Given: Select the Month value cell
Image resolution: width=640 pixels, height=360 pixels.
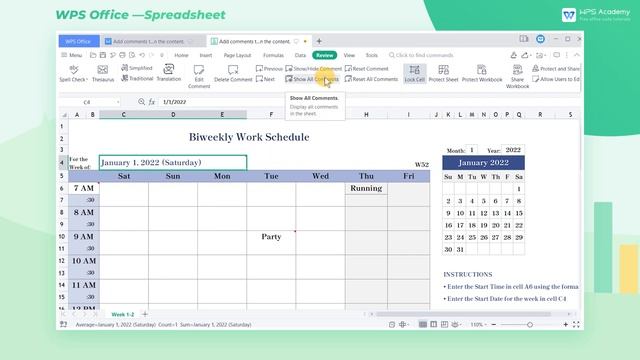Looking at the screenshot, I should [472, 150].
